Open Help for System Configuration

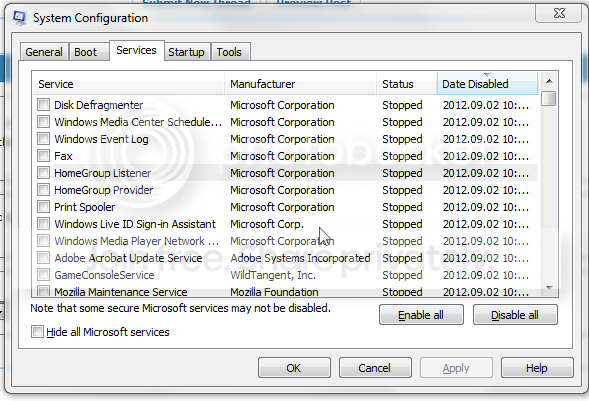537,368
